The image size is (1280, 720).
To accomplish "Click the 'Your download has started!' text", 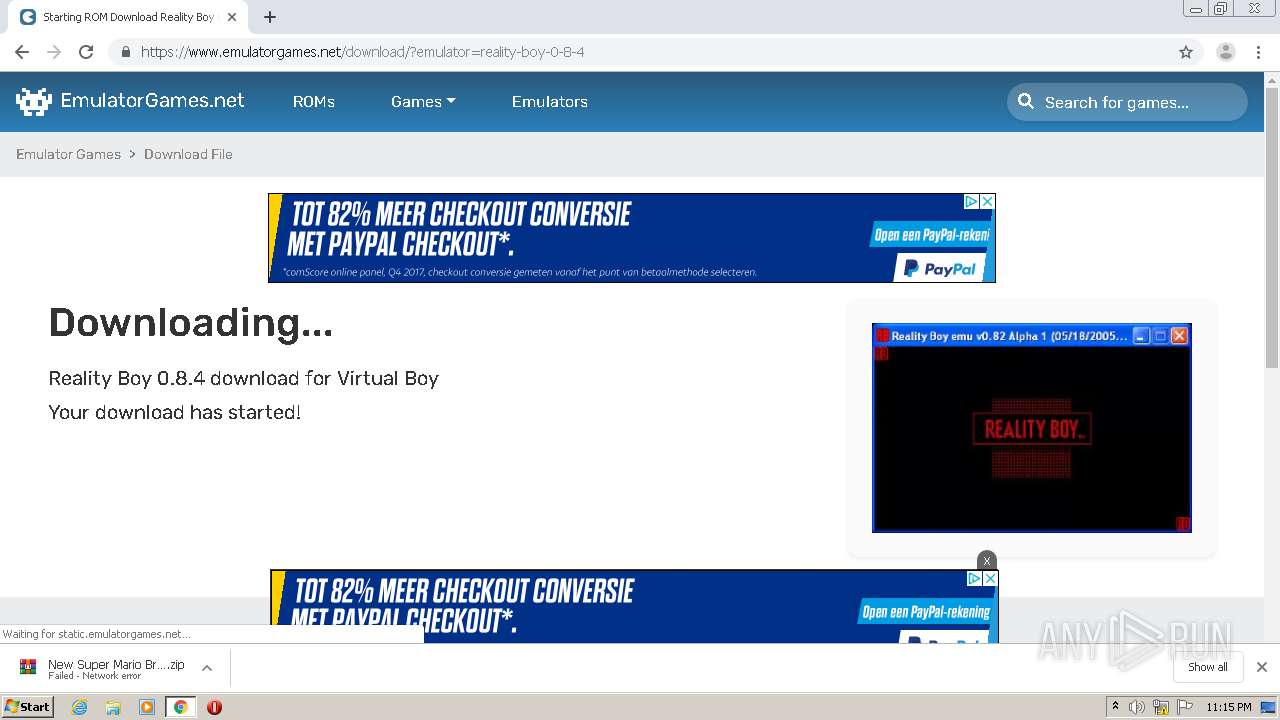I will [x=175, y=412].
